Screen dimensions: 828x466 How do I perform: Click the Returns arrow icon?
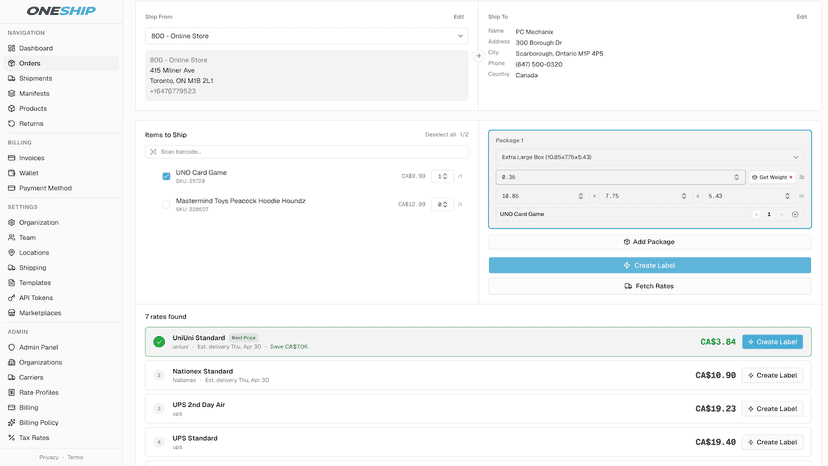tap(12, 124)
